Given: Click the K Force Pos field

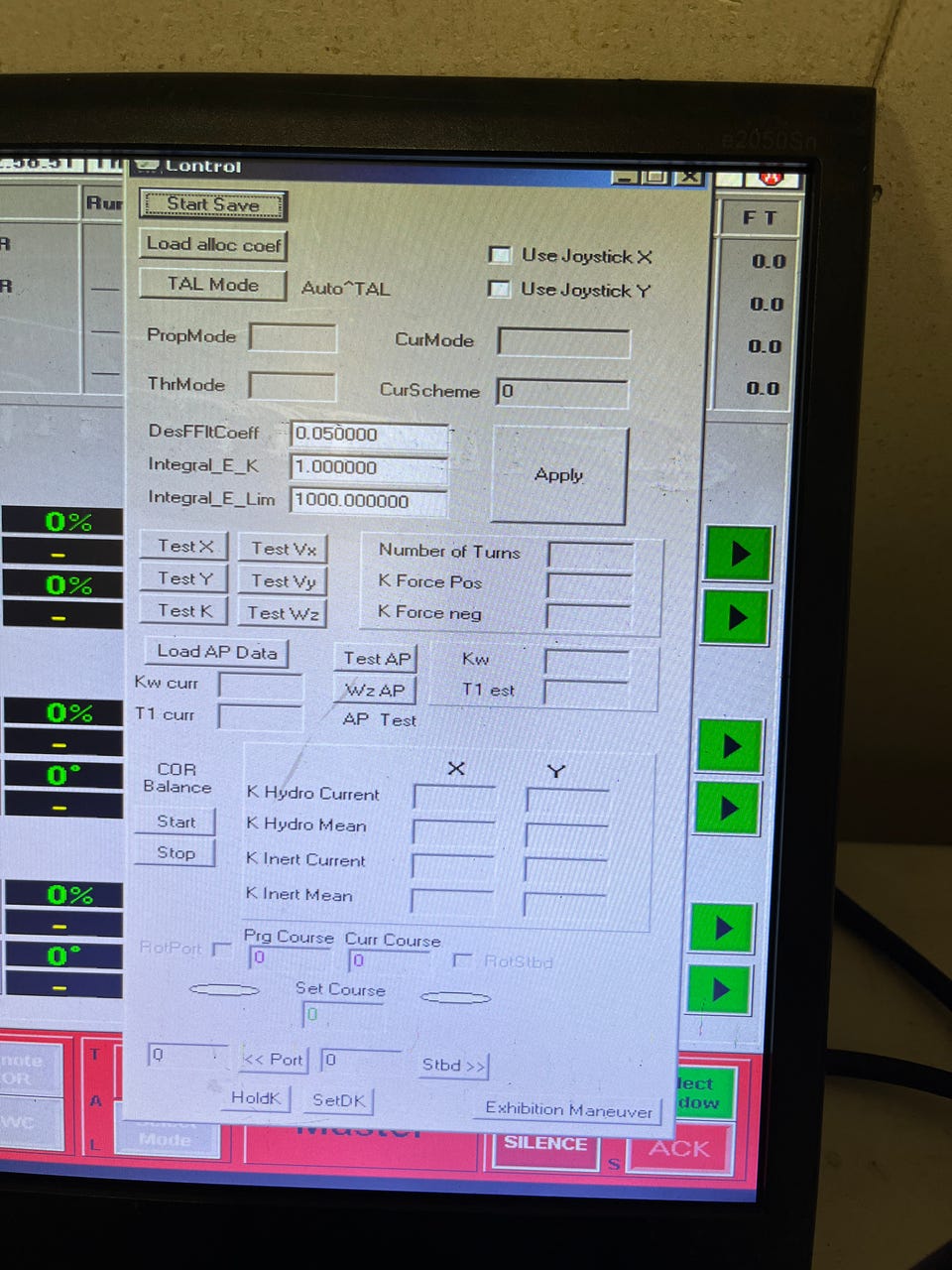Looking at the screenshot, I should (x=589, y=585).
